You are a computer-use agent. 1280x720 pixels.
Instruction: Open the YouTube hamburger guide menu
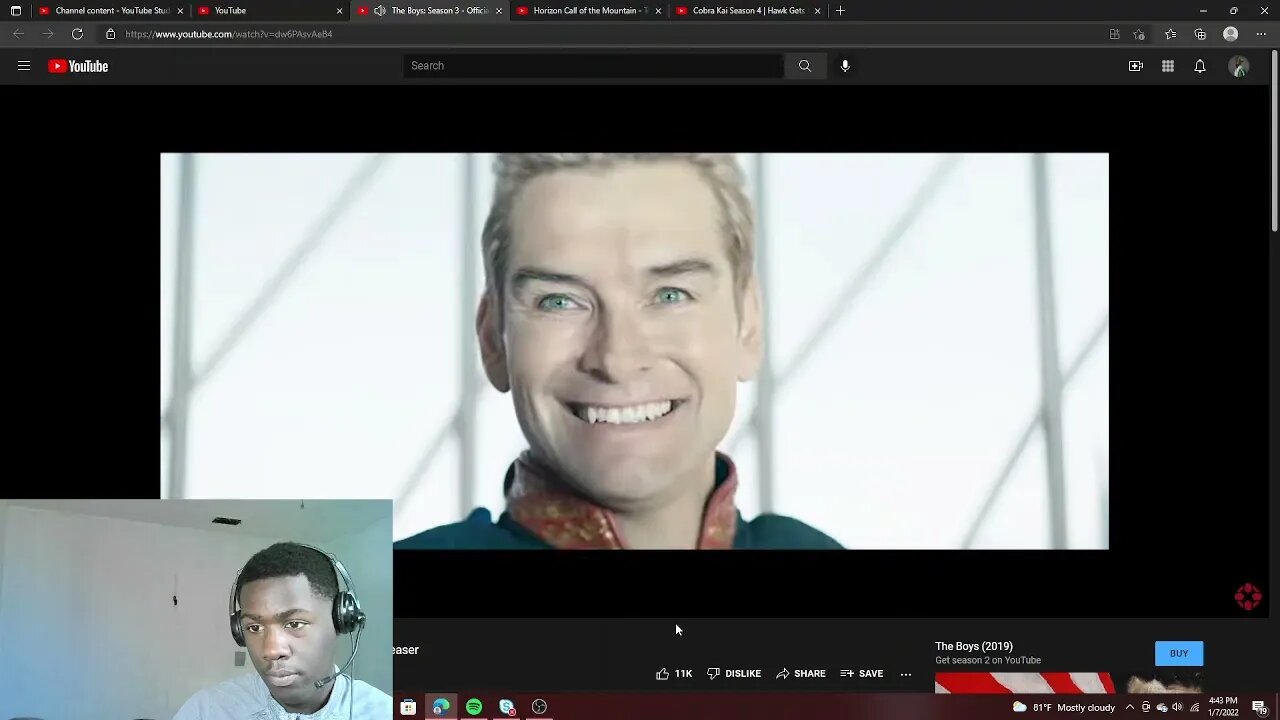[x=24, y=66]
